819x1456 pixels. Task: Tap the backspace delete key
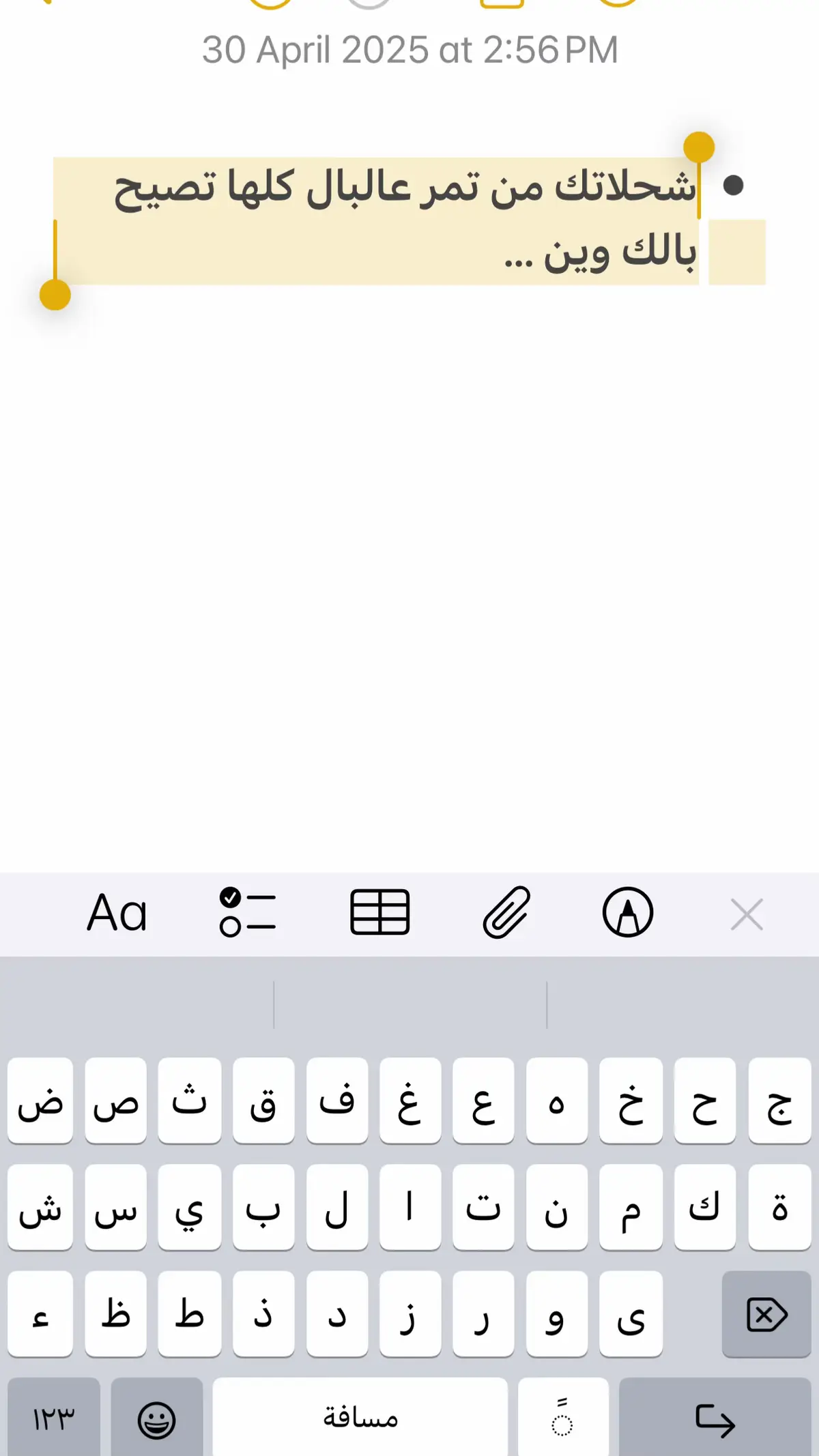click(767, 1314)
